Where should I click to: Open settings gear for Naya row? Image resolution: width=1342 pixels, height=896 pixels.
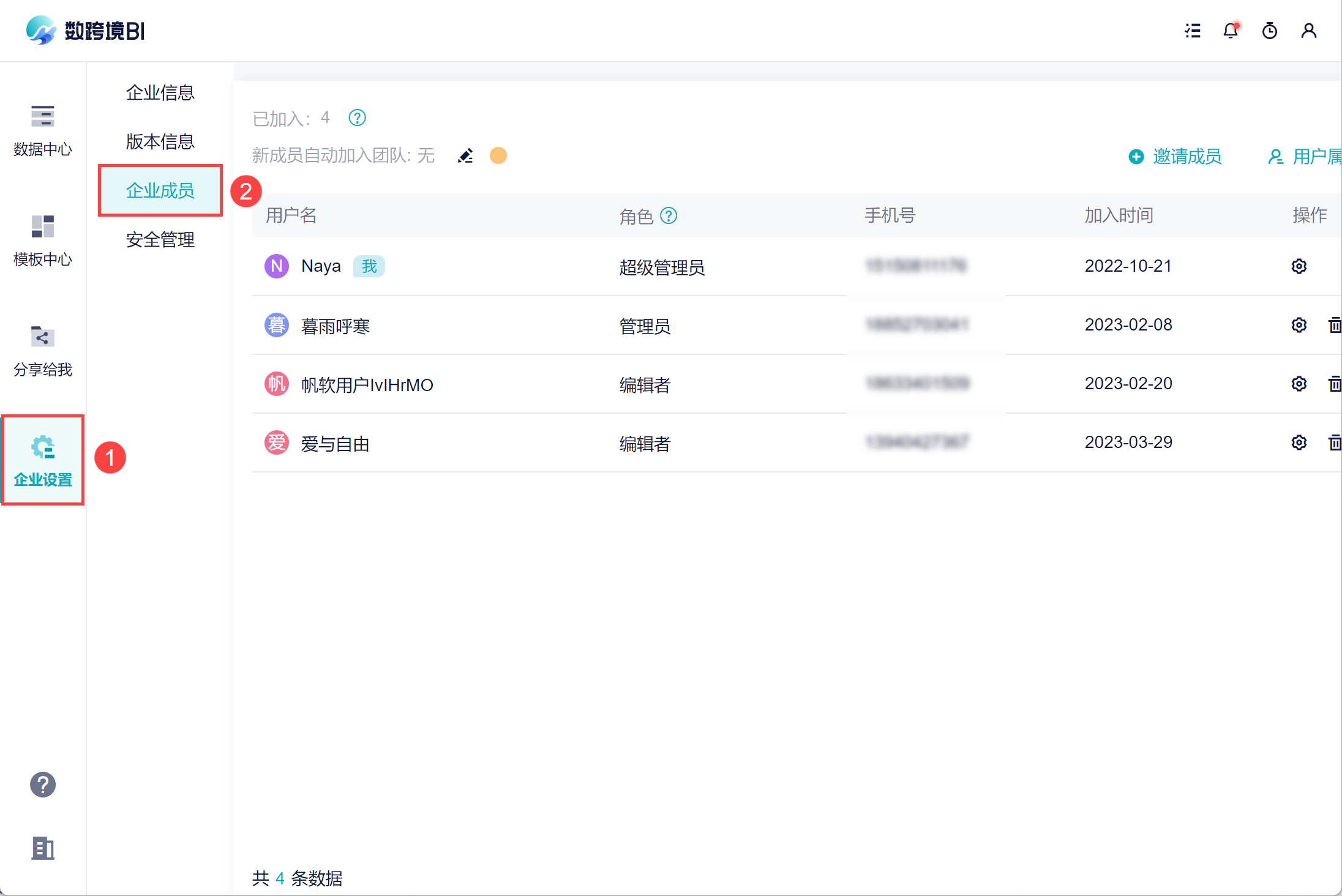pos(1299,266)
